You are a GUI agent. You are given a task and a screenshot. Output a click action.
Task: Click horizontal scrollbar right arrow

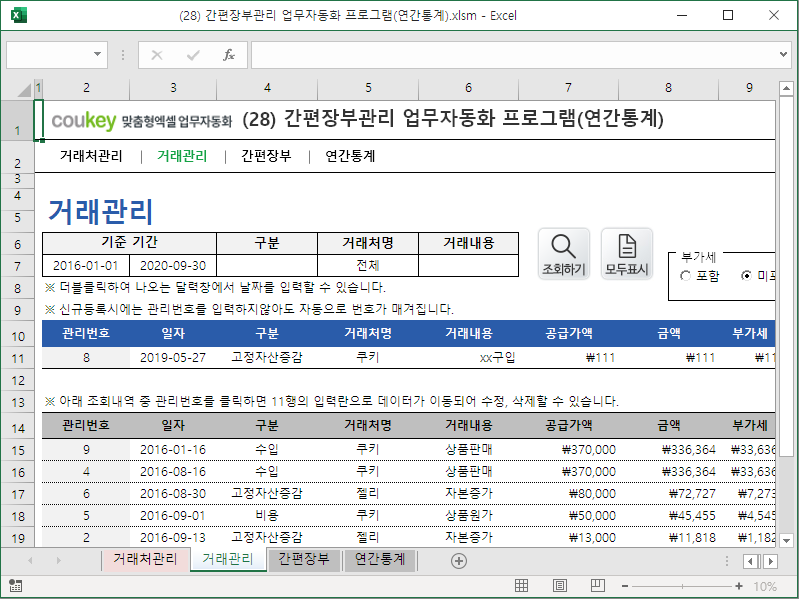[771, 561]
